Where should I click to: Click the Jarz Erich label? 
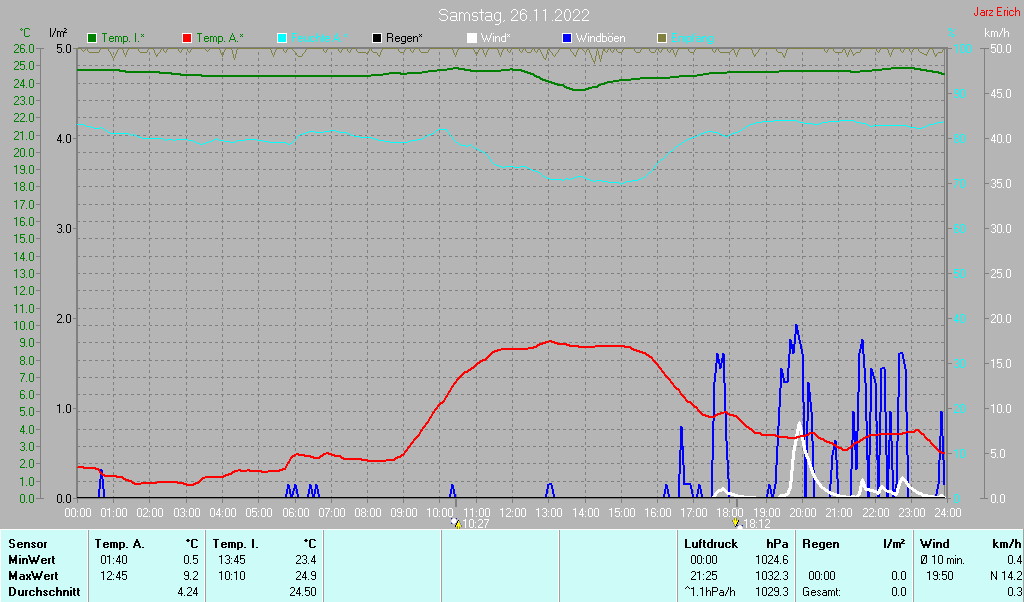tap(997, 13)
